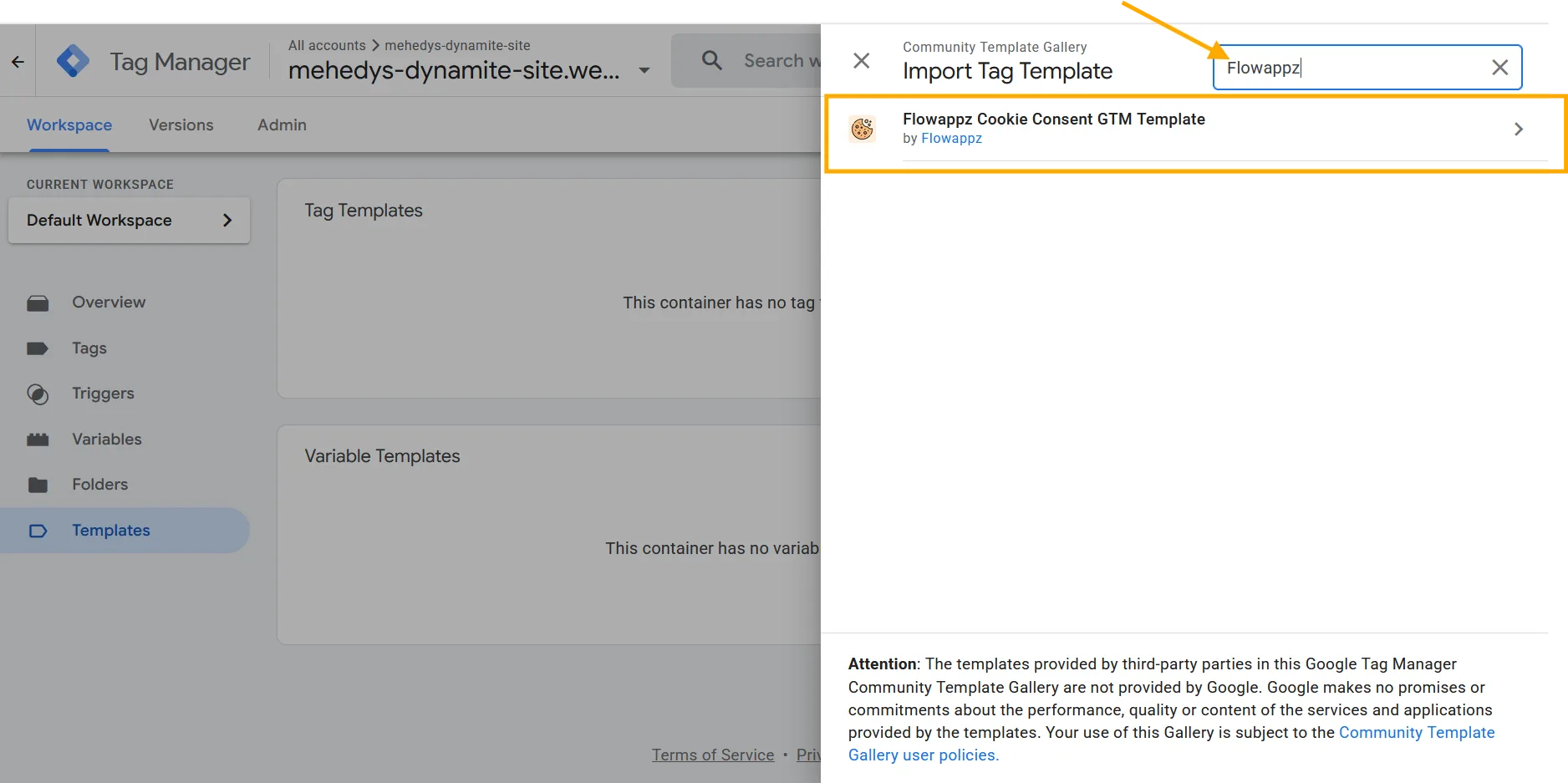Close the Import Tag Template panel
1568x783 pixels.
[862, 60]
